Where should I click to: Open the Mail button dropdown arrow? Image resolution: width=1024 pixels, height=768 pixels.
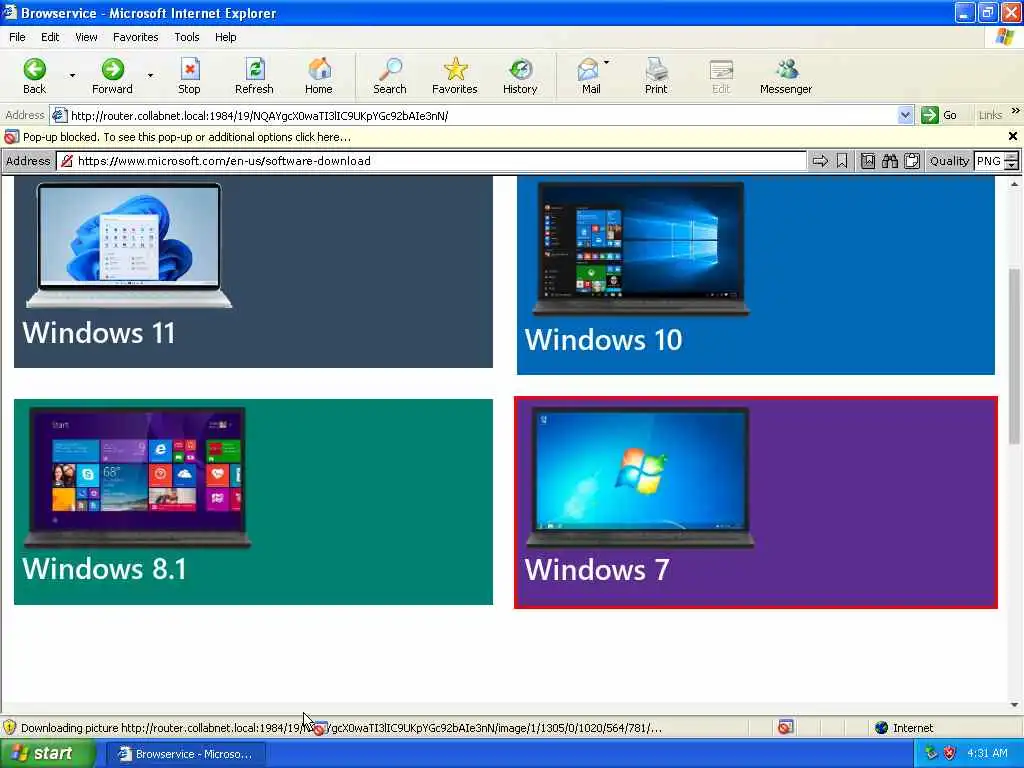607,63
